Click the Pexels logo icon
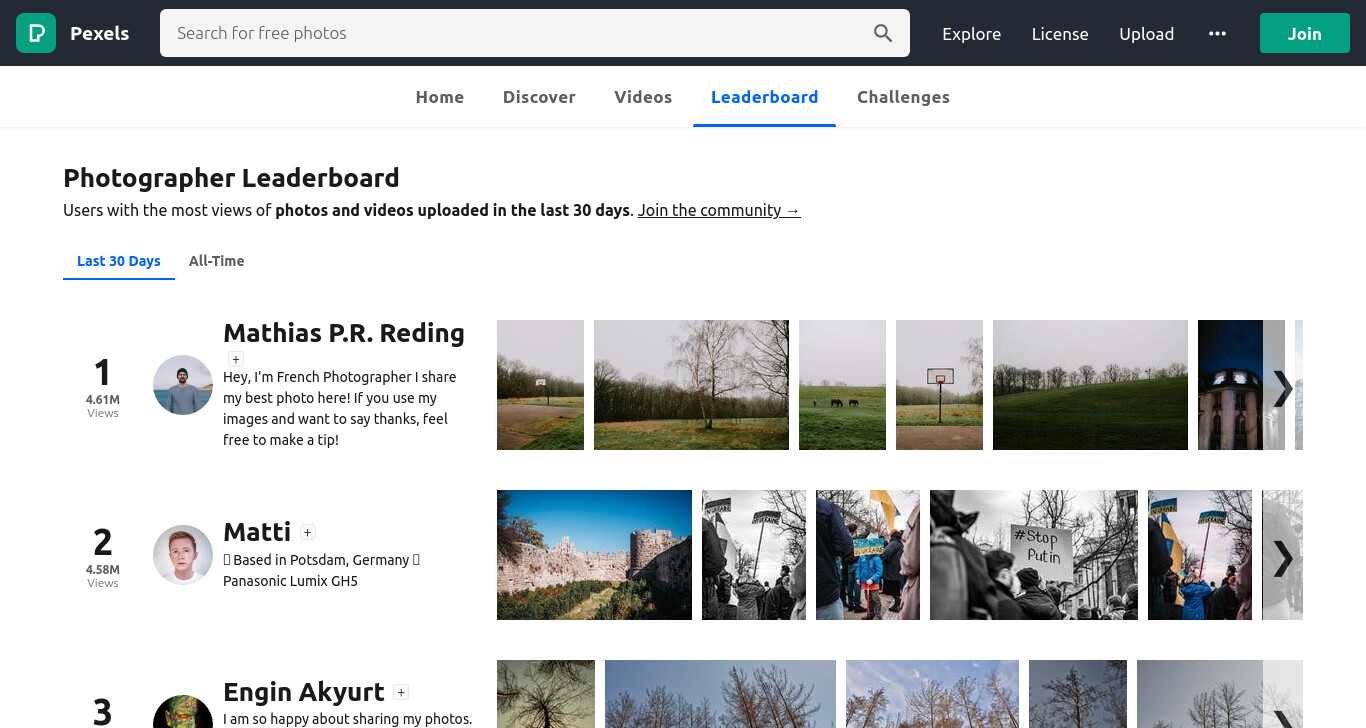The height and width of the screenshot is (728, 1366). (x=36, y=33)
